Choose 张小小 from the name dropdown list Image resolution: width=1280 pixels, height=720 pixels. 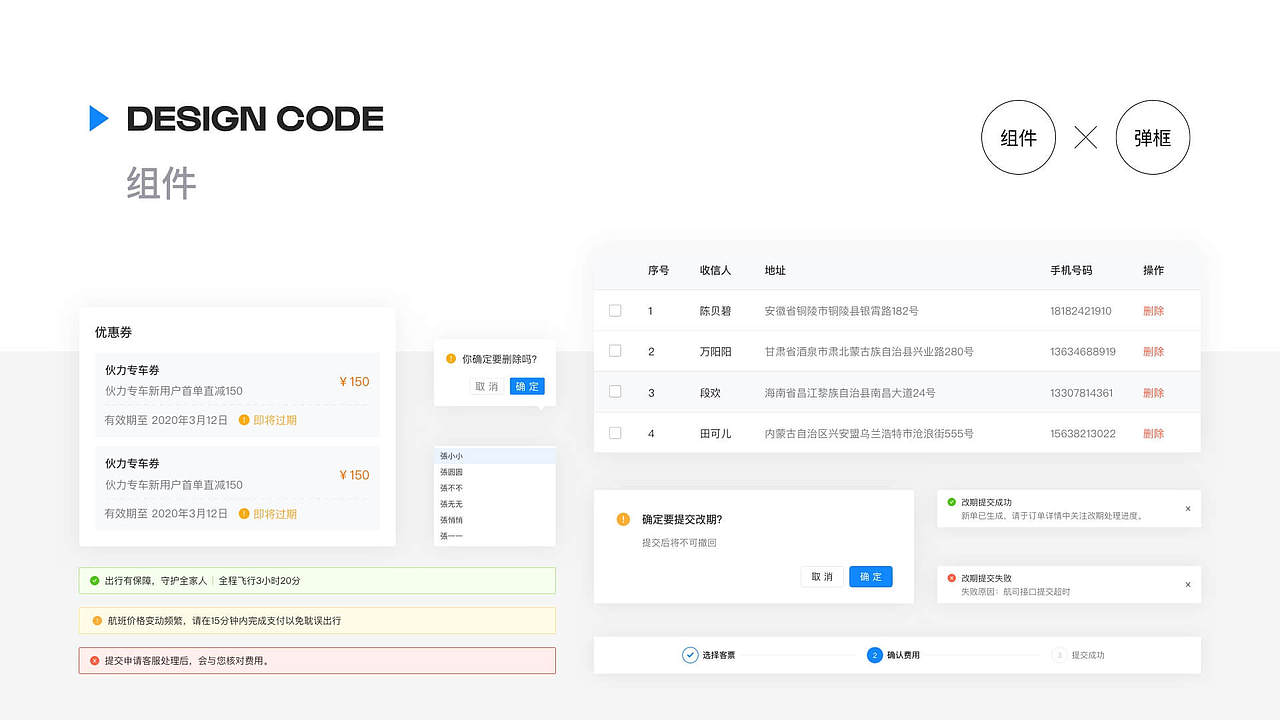point(495,456)
